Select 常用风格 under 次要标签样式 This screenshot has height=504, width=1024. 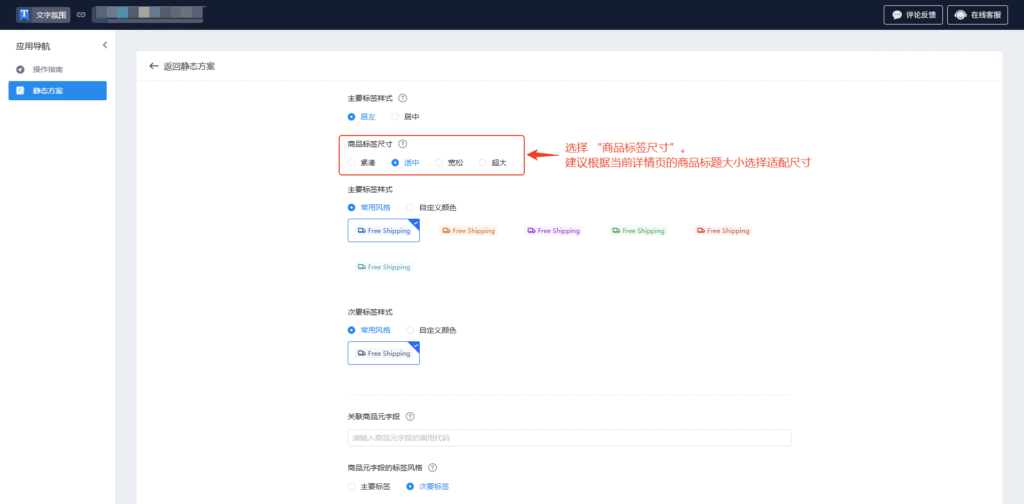tap(351, 330)
